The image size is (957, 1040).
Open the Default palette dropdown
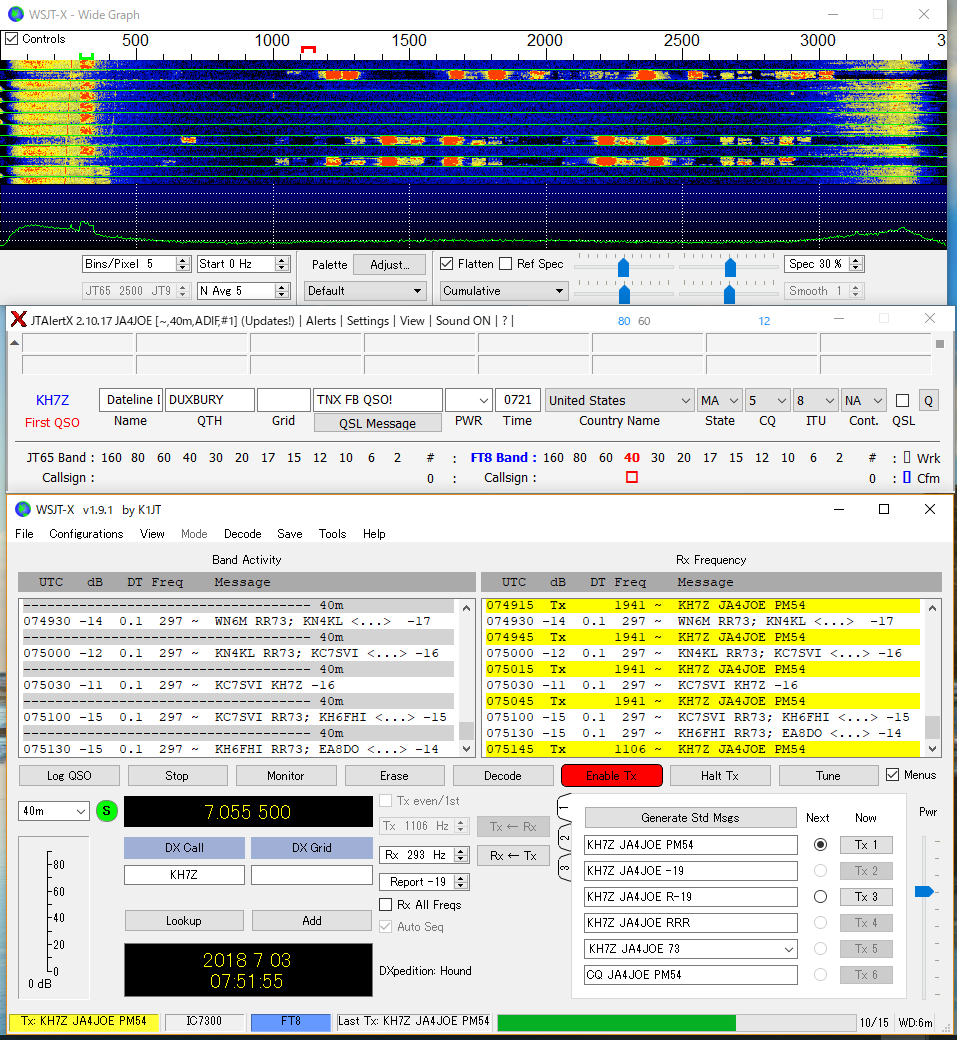tap(365, 291)
